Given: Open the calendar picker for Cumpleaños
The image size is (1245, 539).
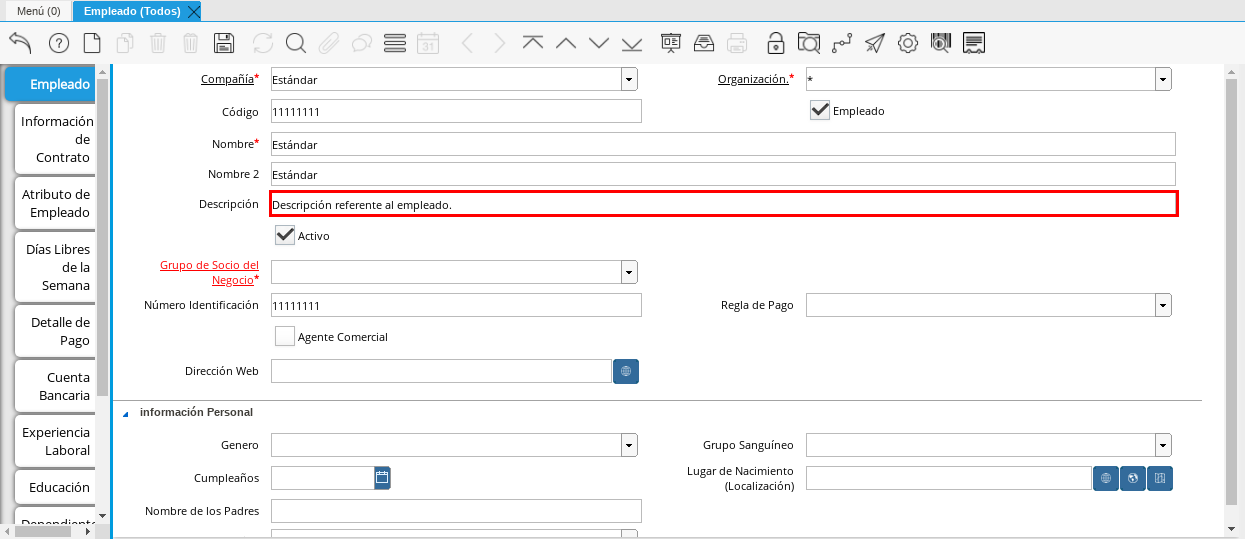Looking at the screenshot, I should coord(381,478).
